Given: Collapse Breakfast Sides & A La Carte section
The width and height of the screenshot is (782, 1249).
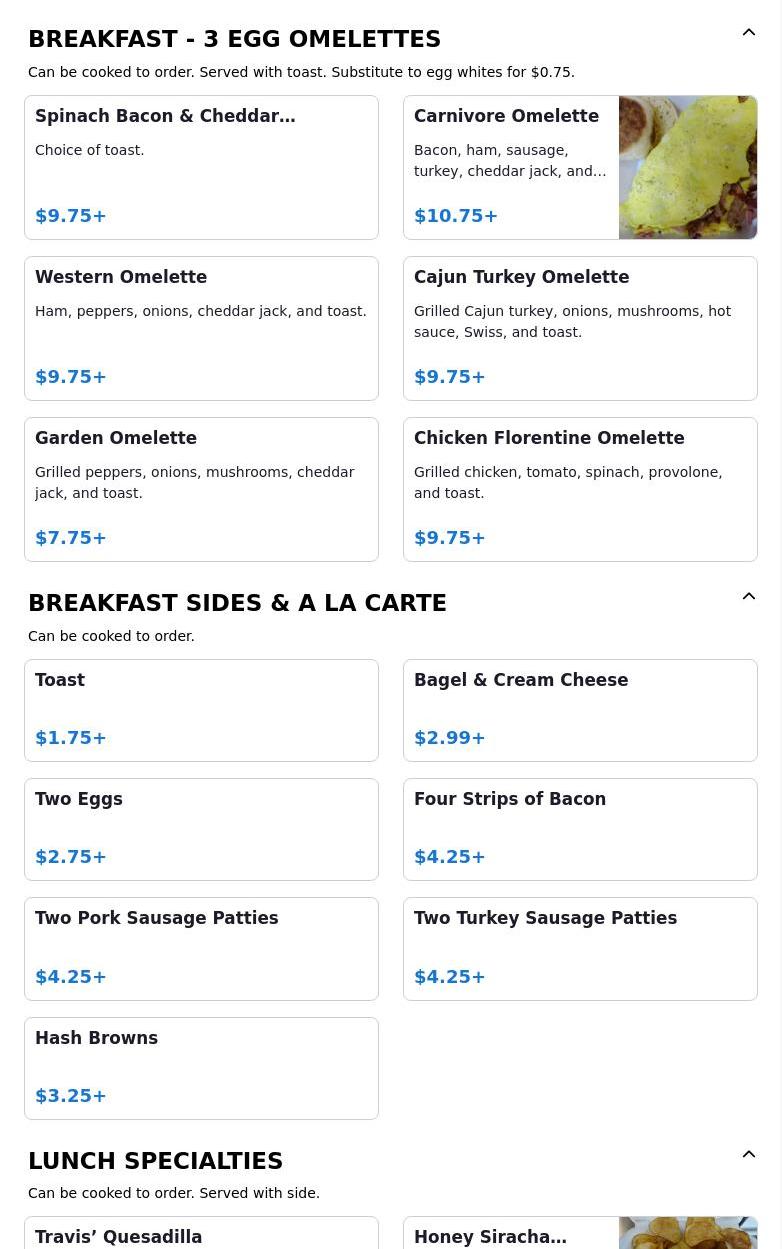Looking at the screenshot, I should (x=748, y=597).
